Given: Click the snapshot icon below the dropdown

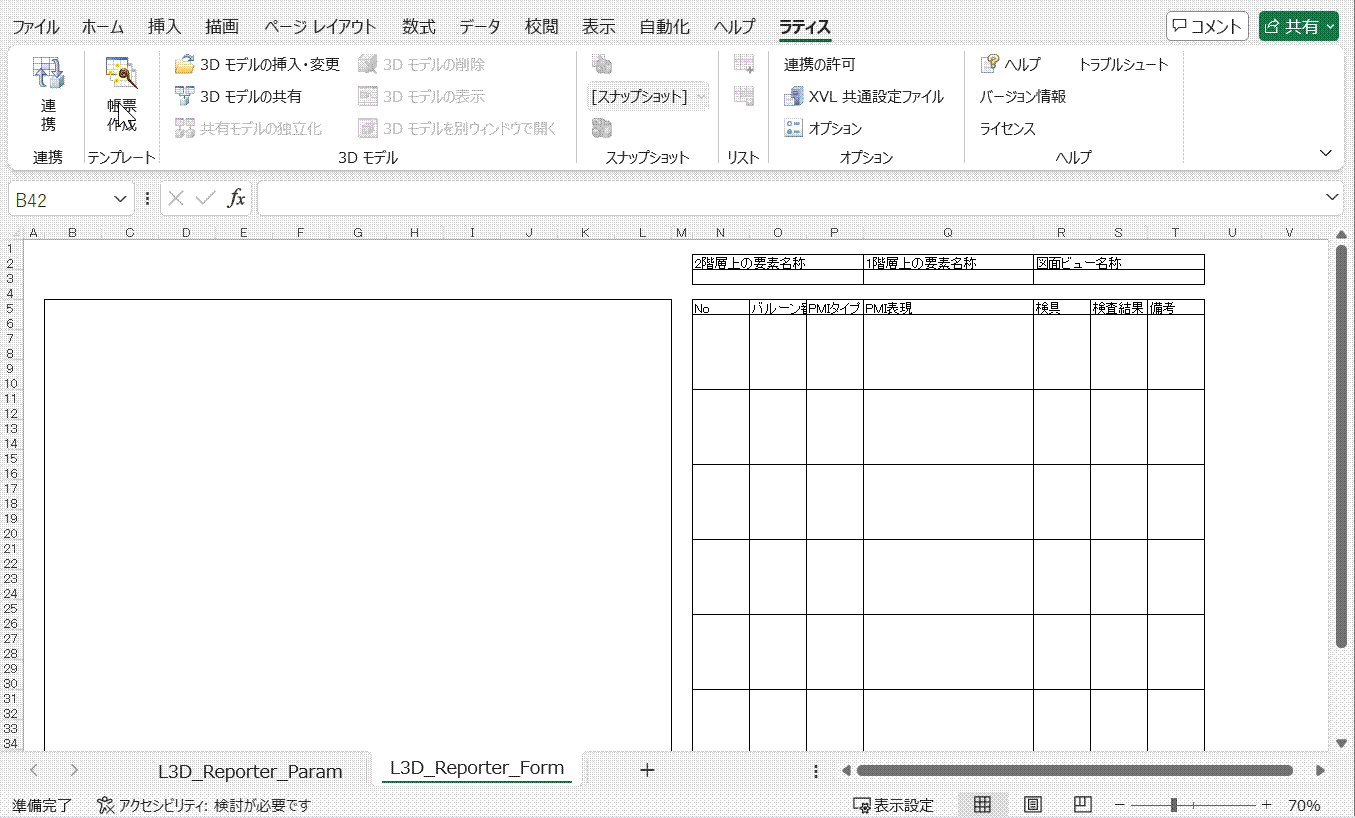Looking at the screenshot, I should (602, 128).
